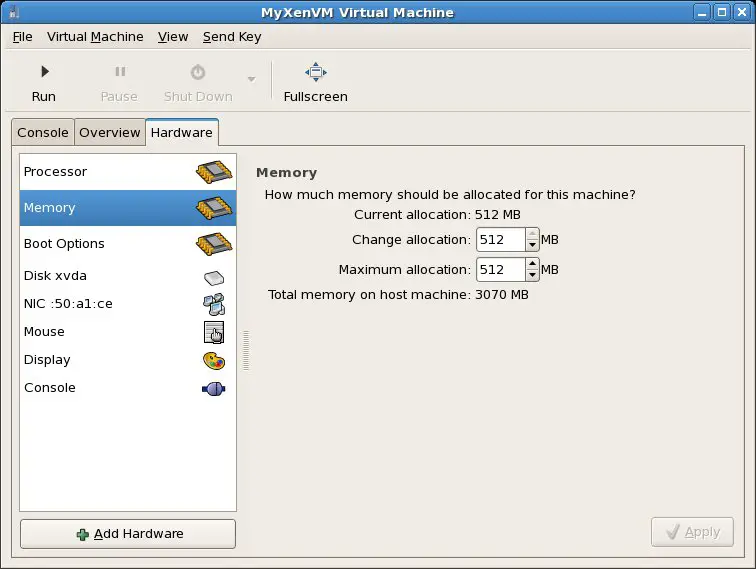Select Console in the hardware list

tap(128, 388)
